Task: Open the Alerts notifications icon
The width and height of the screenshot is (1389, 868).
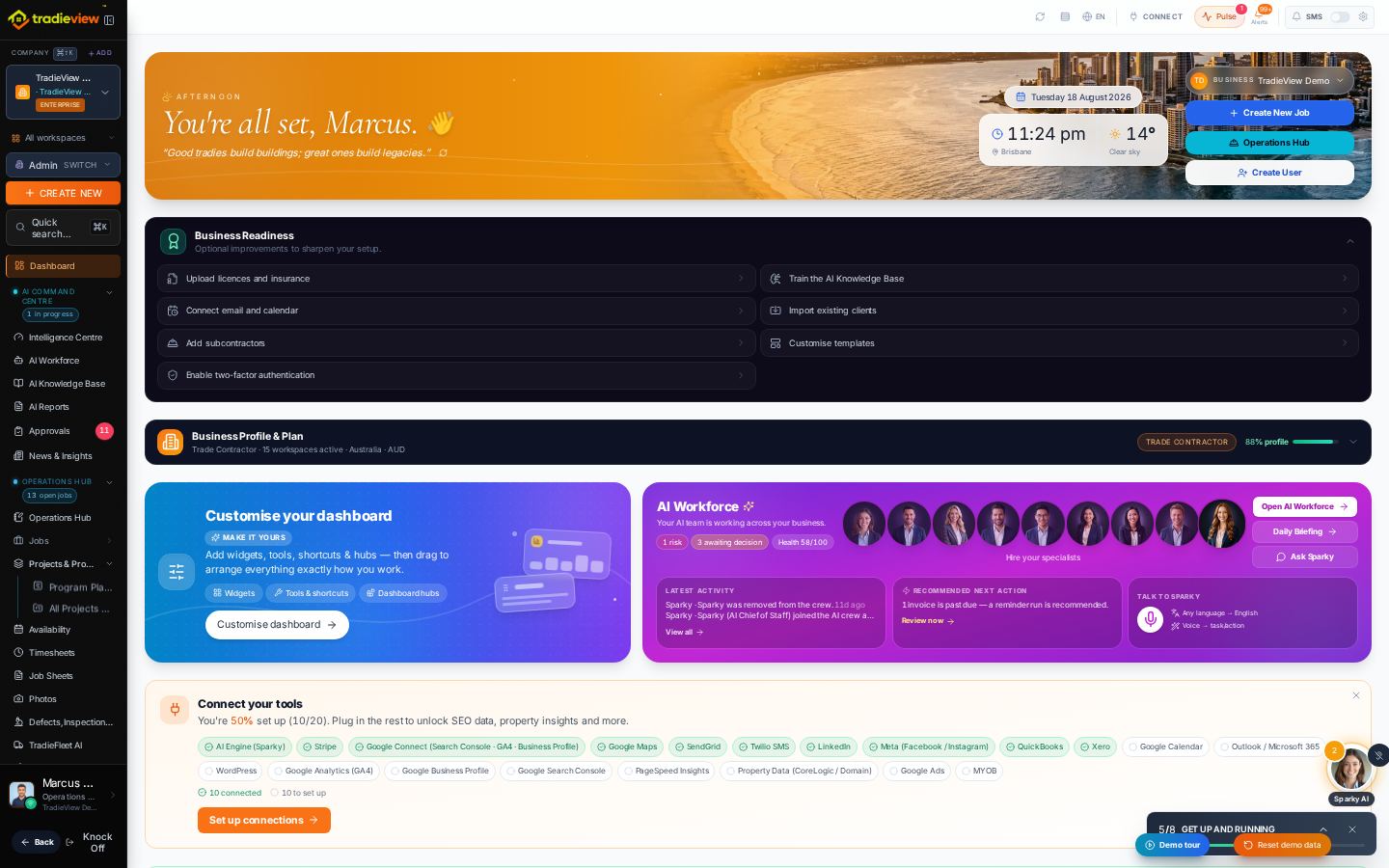Action: coord(1259,15)
